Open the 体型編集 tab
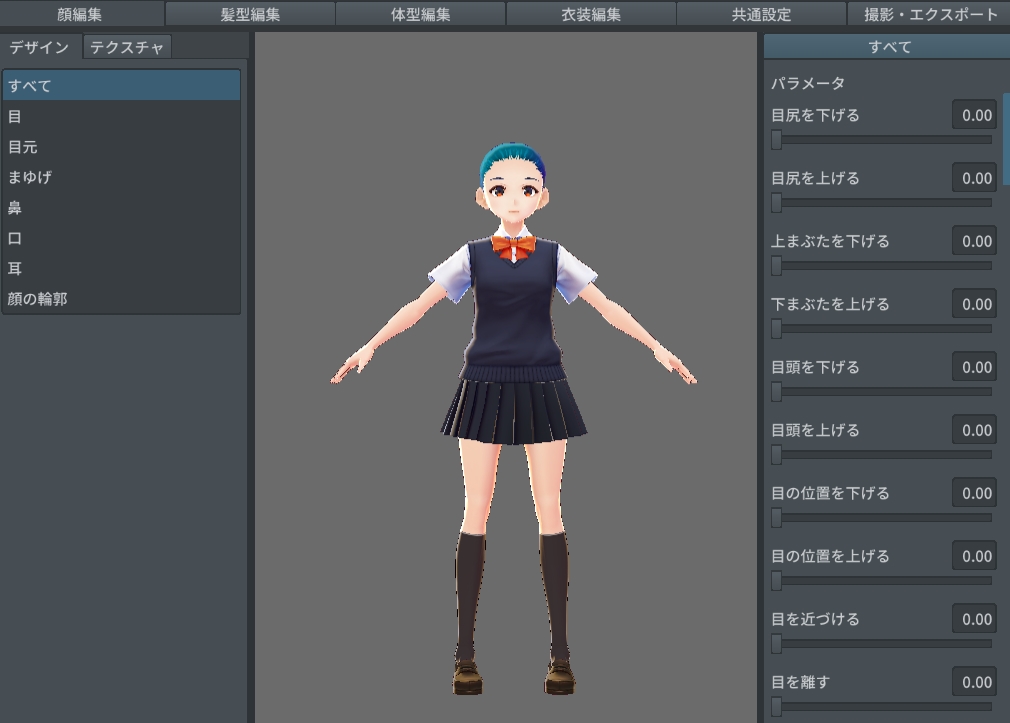The image size is (1010, 723). pyautogui.click(x=420, y=14)
